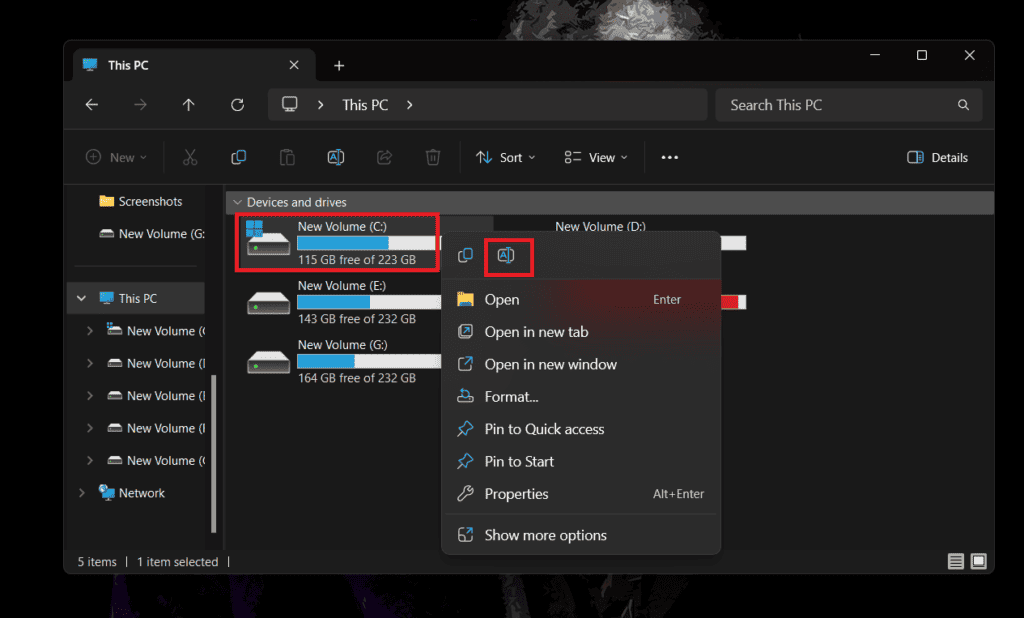Image resolution: width=1024 pixels, height=618 pixels.
Task: Toggle large thumbnails view in the status bar
Action: (x=977, y=561)
